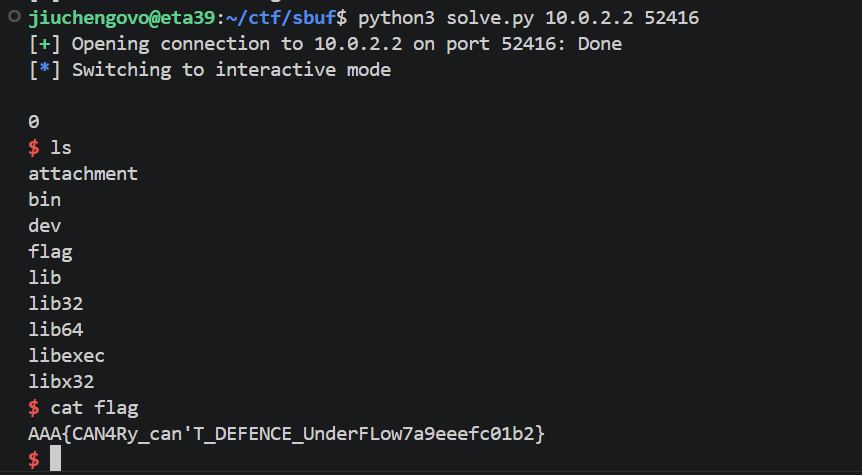Click the username jiuchengovo@eta39 in the prompt
862x475 pixels.
[x=121, y=18]
